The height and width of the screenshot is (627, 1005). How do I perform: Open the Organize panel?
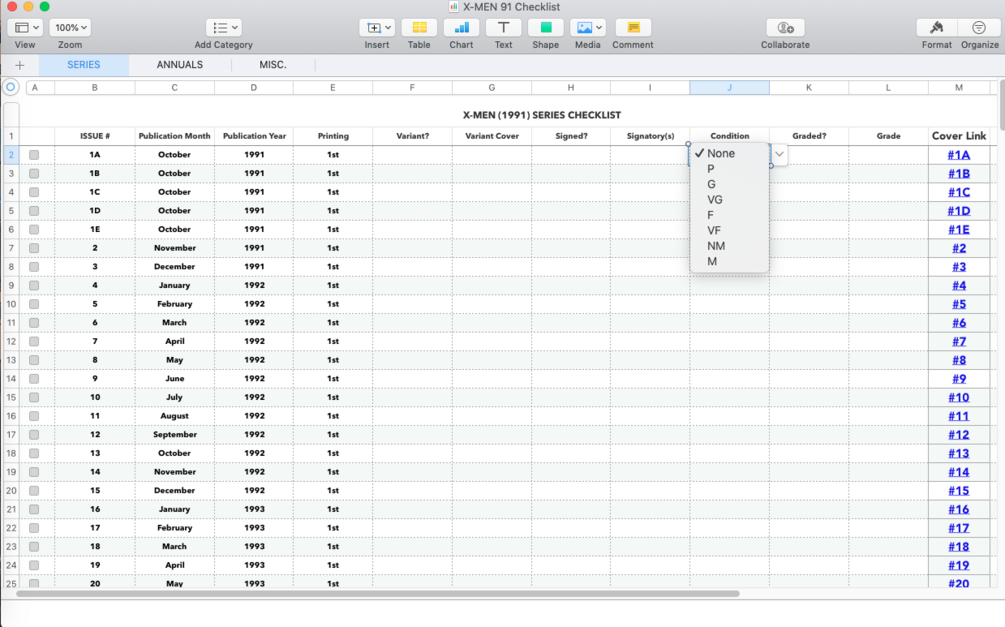979,28
